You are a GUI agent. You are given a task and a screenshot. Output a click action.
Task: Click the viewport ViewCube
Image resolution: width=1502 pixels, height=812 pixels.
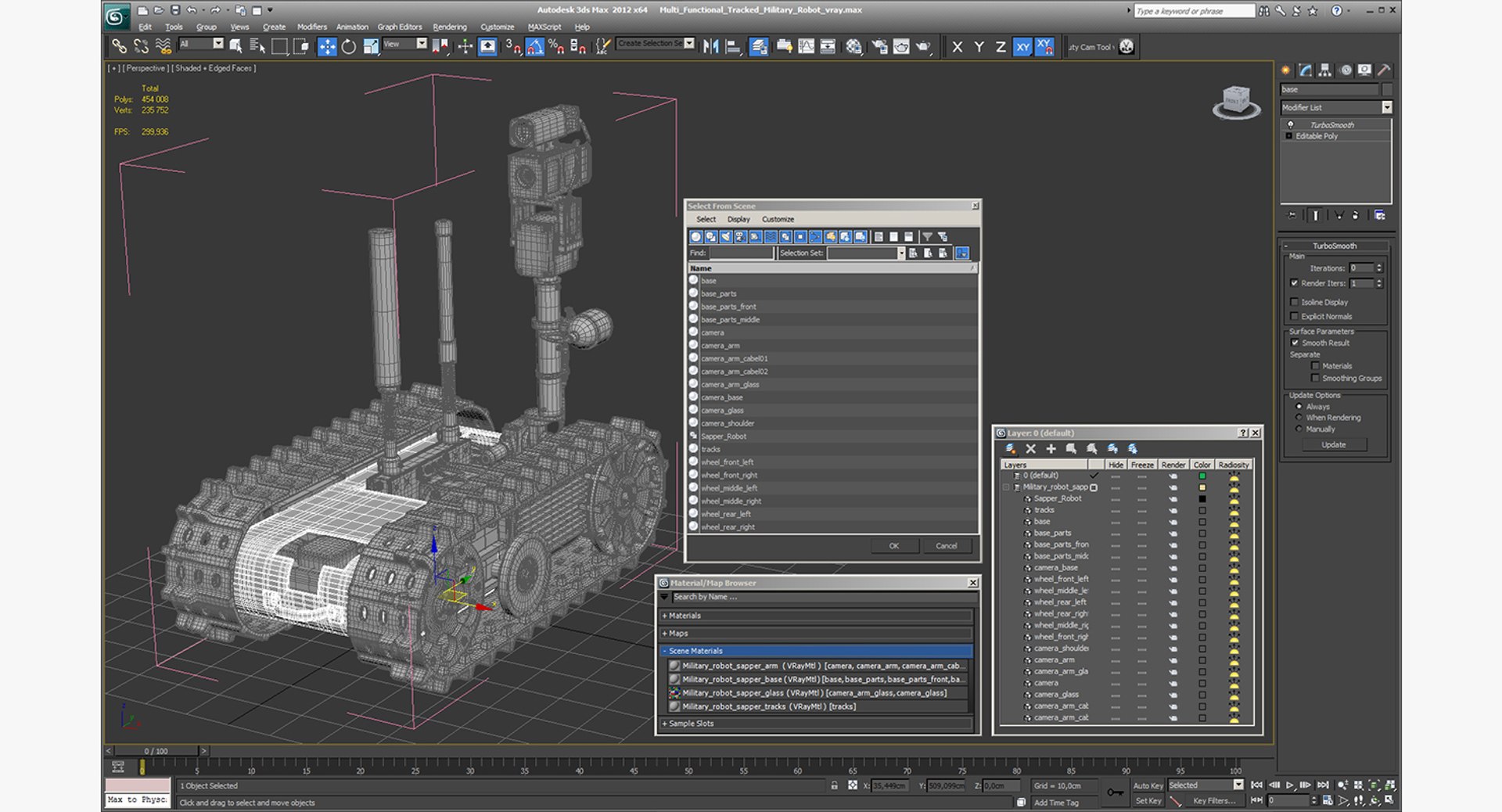click(1236, 102)
